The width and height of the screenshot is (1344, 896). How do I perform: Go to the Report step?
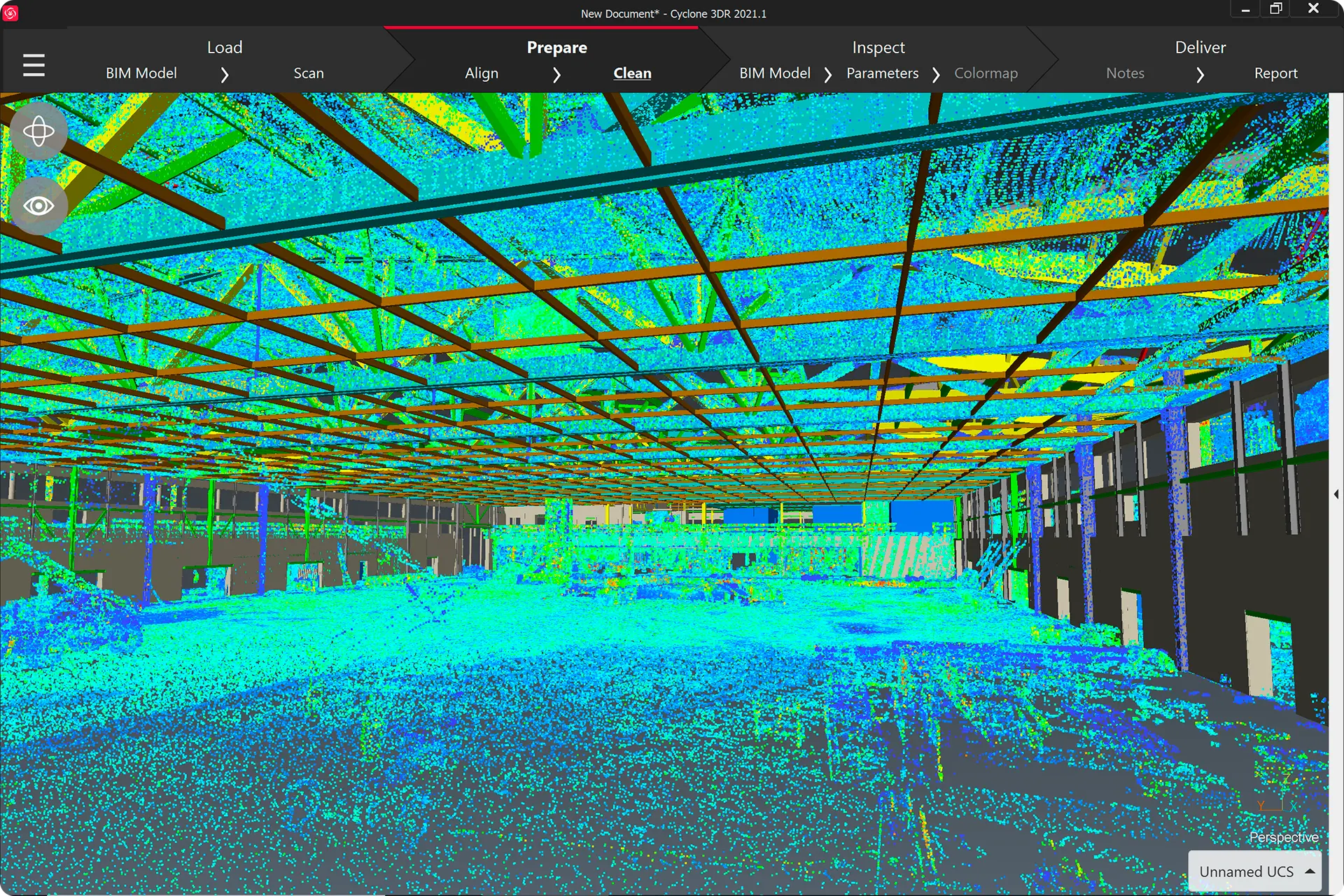point(1275,73)
